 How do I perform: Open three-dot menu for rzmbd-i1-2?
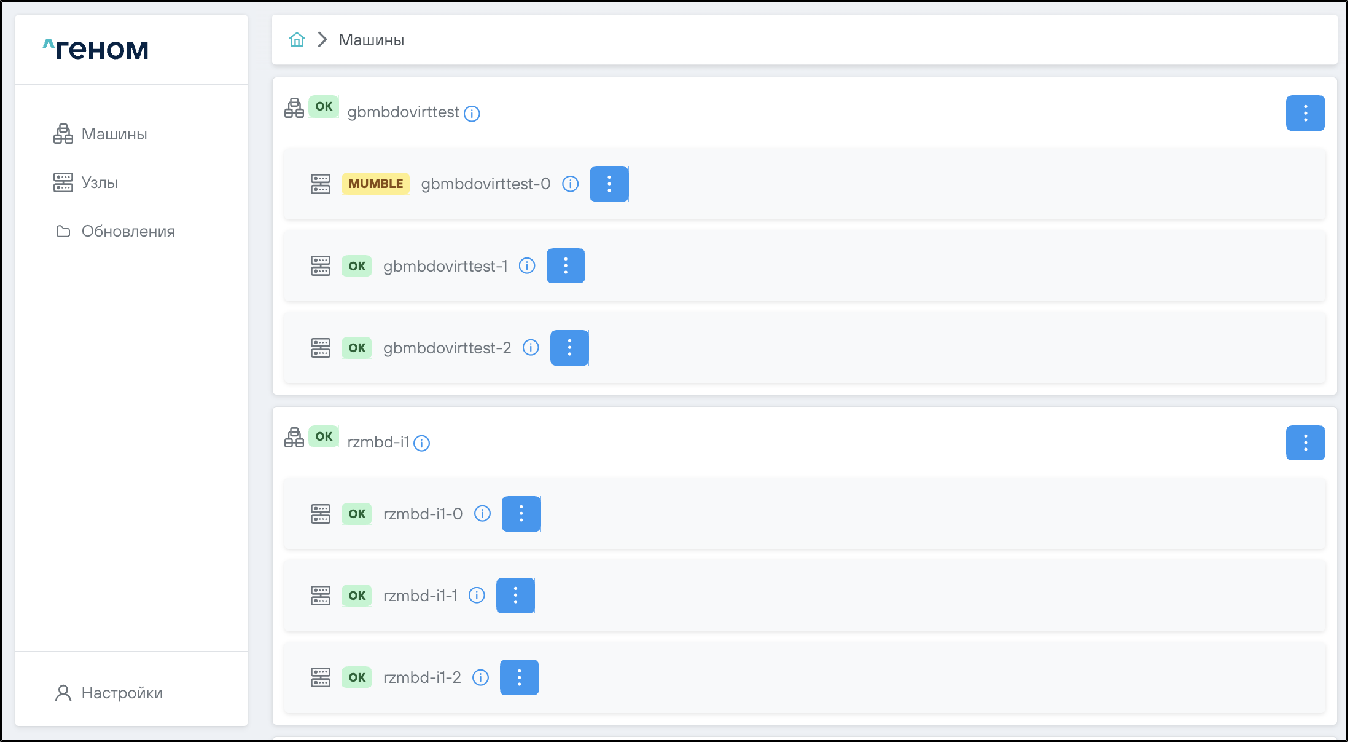click(x=519, y=678)
